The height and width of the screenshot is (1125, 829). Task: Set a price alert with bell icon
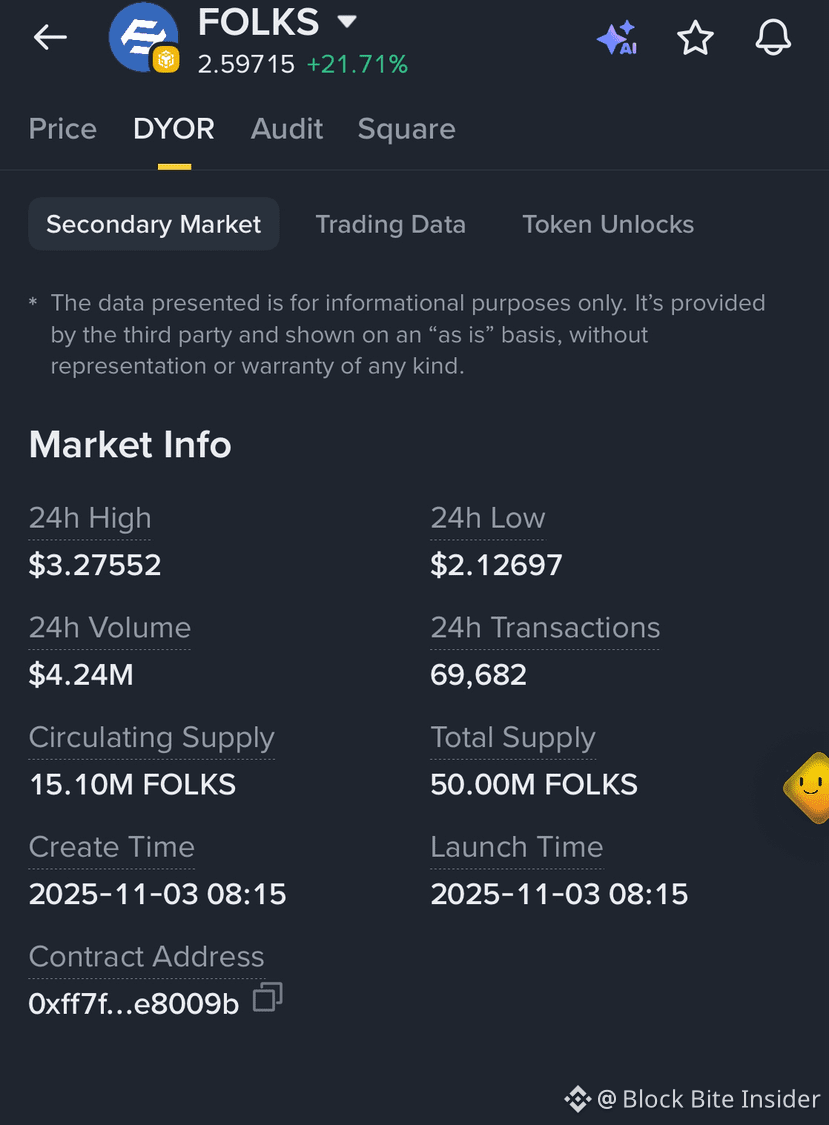[773, 37]
